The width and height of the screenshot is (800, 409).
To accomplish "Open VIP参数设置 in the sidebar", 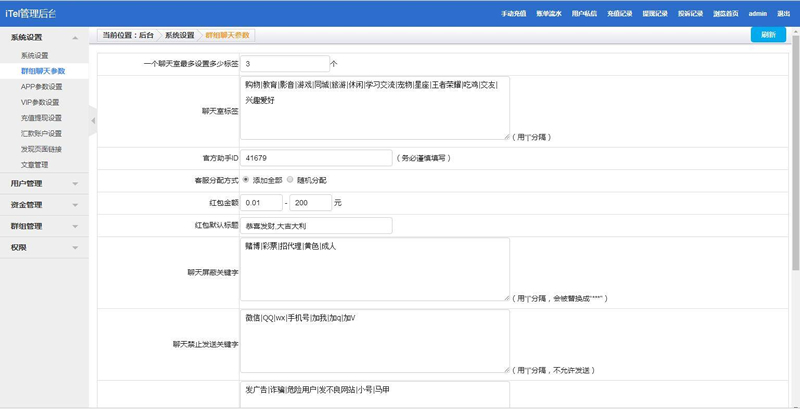I will pyautogui.click(x=40, y=102).
